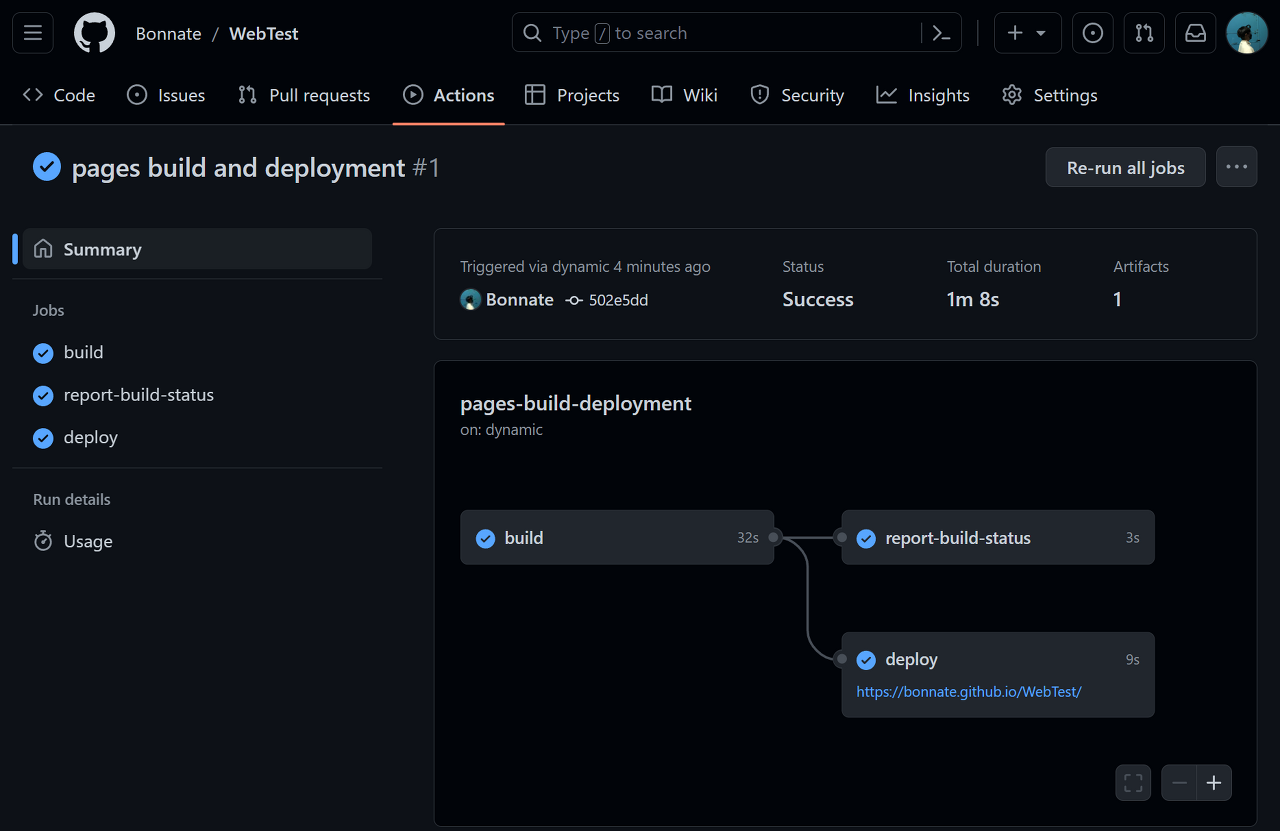
Task: Click the Summary home icon
Action: (43, 249)
